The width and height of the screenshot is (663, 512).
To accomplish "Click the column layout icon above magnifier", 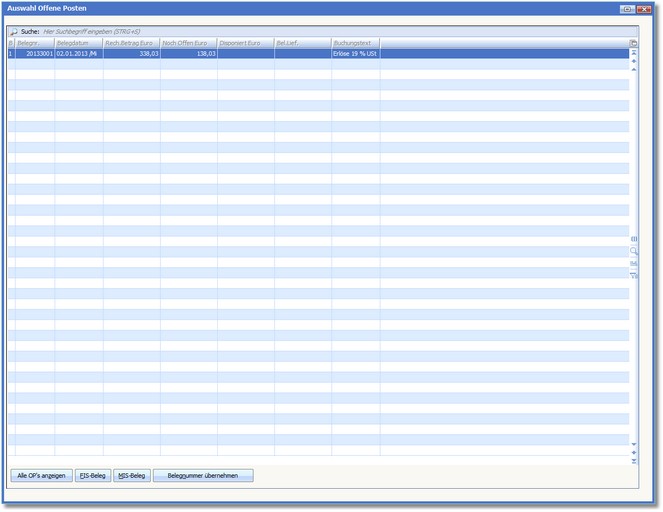I will [633, 239].
